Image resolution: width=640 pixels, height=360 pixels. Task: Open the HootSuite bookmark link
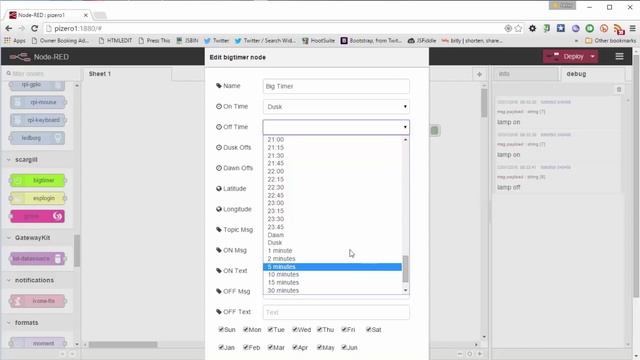tap(318, 41)
